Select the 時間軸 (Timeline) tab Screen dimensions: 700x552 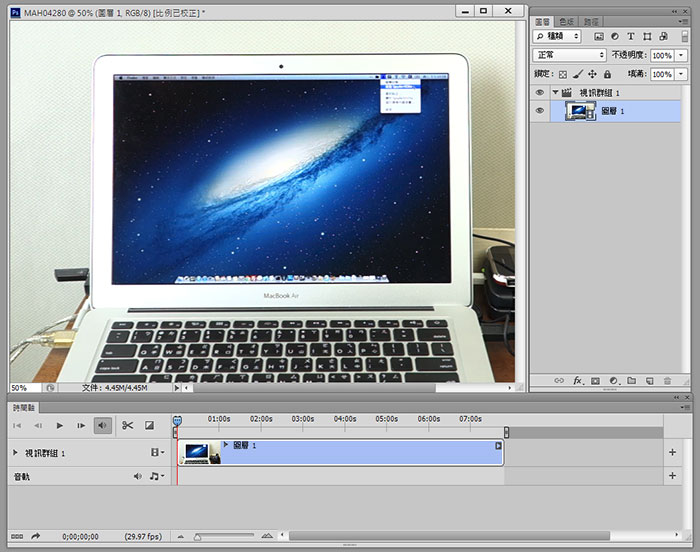point(24,408)
